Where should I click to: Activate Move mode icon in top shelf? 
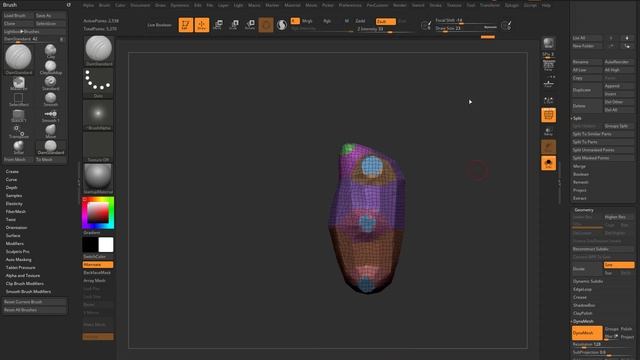[218, 25]
